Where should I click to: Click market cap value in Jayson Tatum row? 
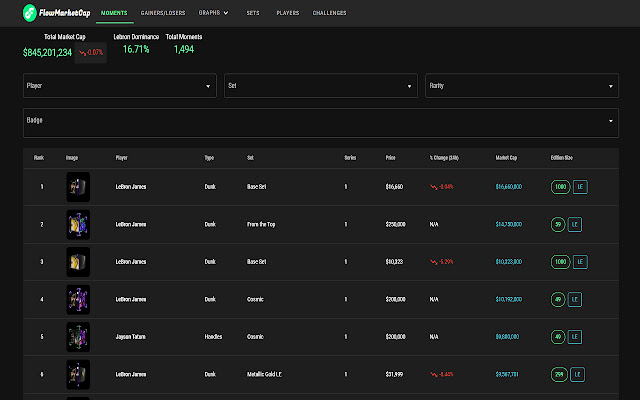click(507, 337)
